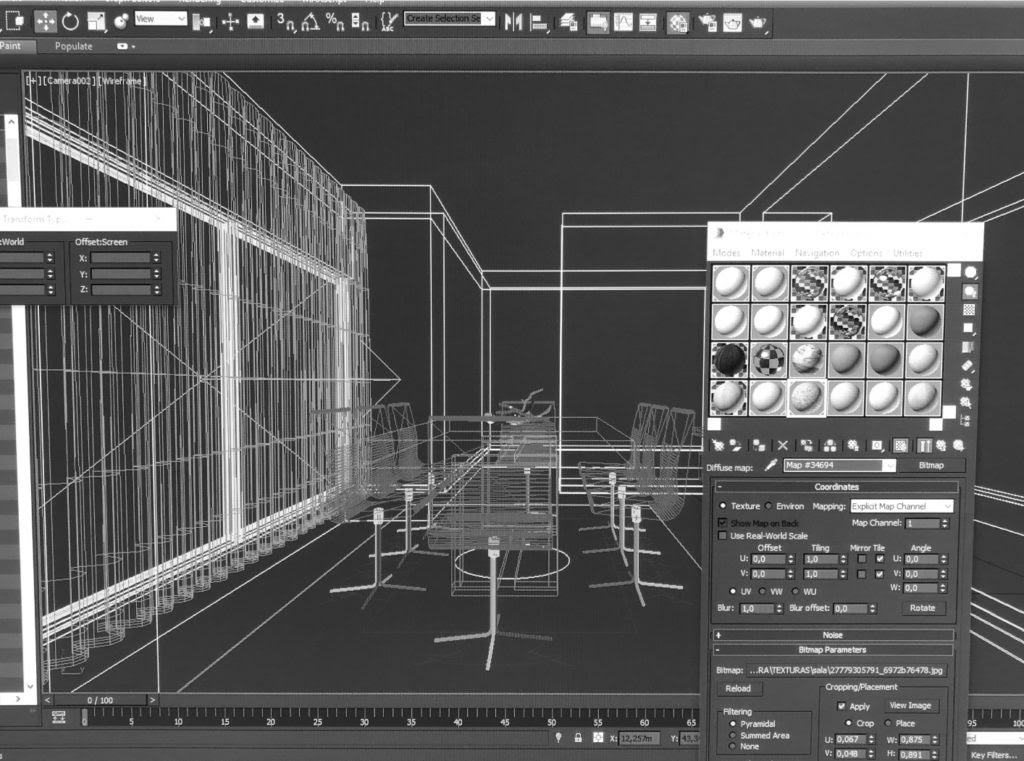Click Reset Map/Material X icon in Material Editor
Screen dimensions: 1024x761
click(x=782, y=445)
